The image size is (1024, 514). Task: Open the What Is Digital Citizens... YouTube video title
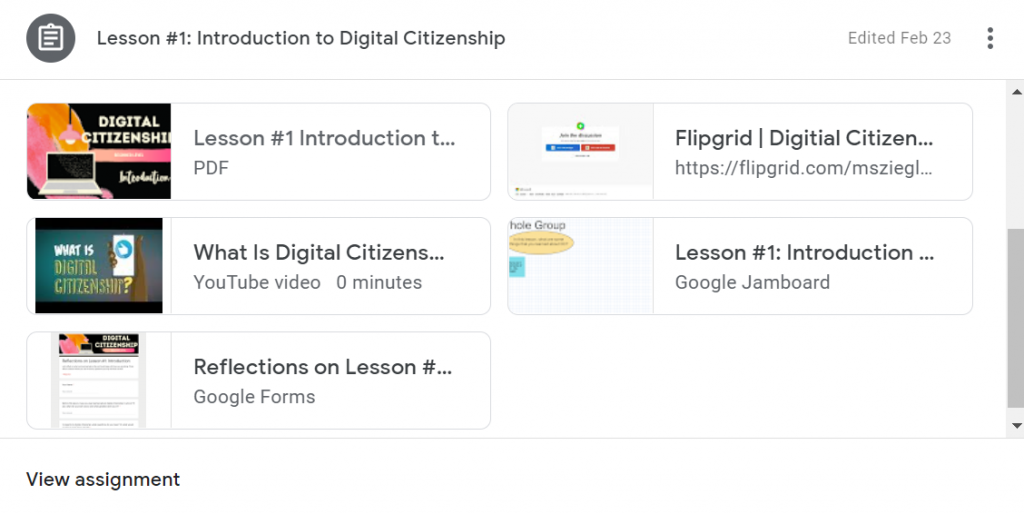319,252
